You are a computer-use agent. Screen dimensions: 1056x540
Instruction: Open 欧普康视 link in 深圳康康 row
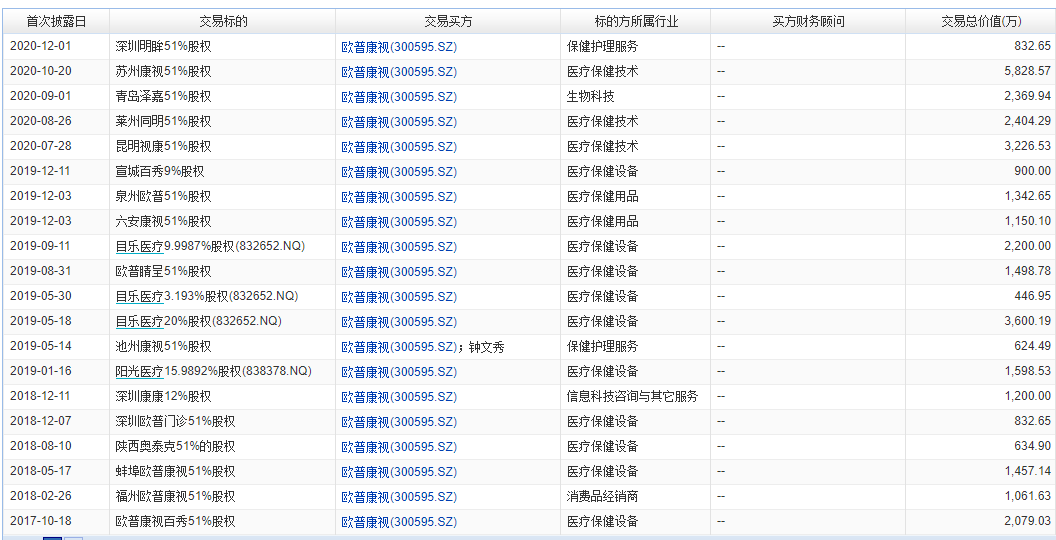tap(399, 397)
